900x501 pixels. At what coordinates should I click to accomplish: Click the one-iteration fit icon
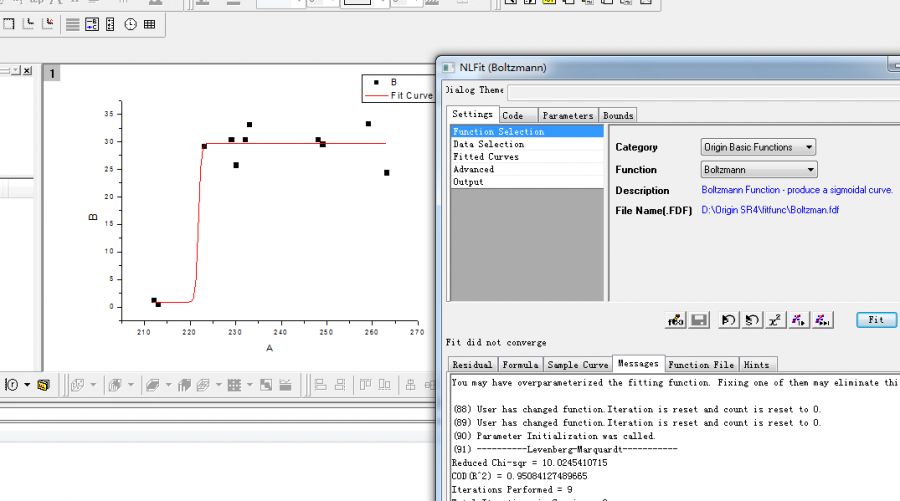799,320
